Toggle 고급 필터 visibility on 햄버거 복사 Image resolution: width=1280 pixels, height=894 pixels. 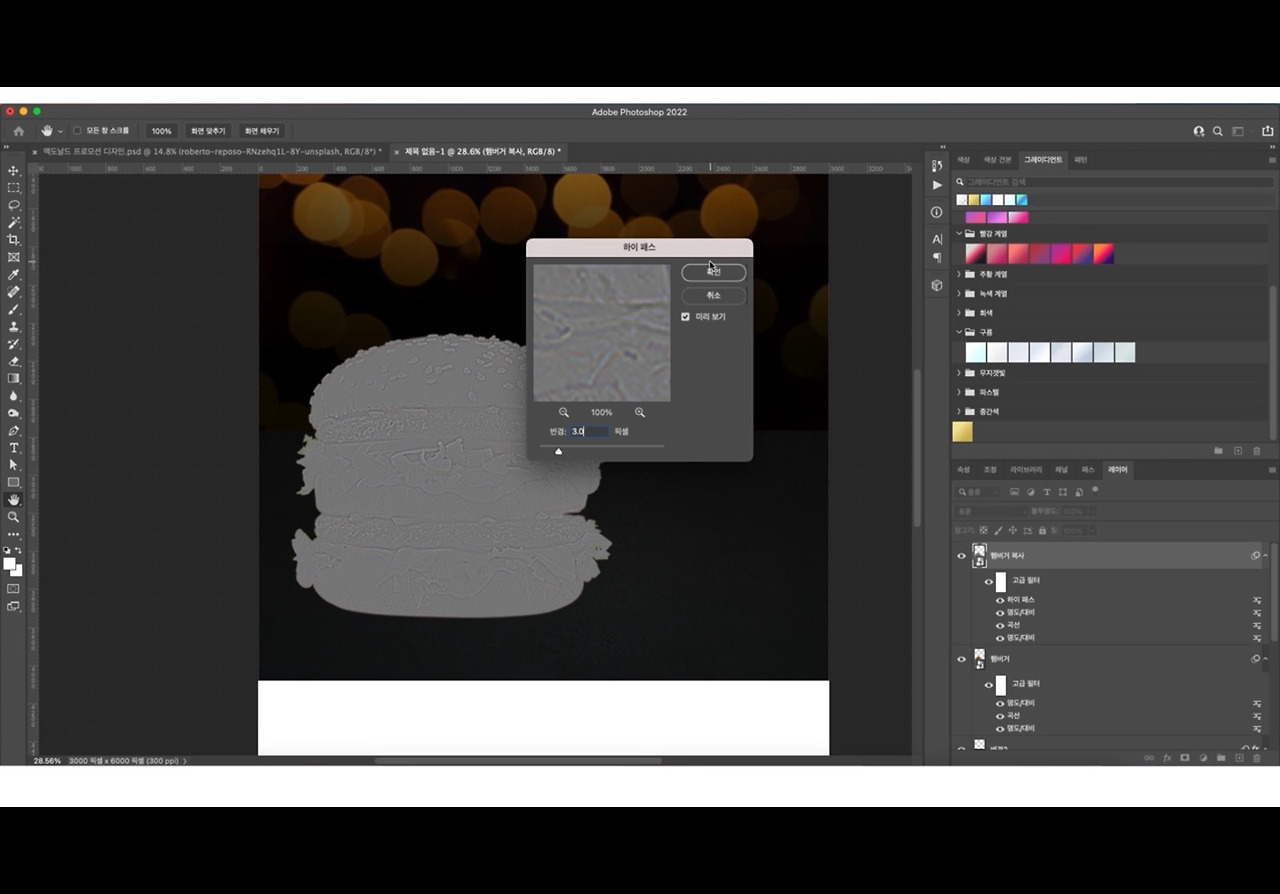tap(989, 581)
